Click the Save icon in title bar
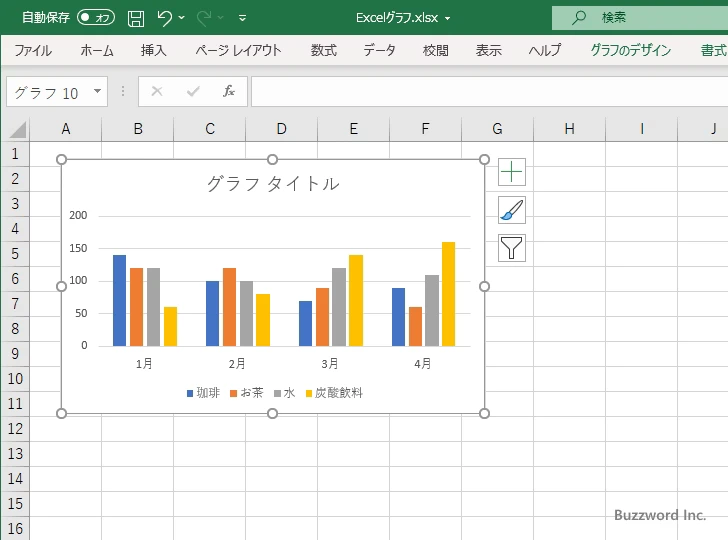This screenshot has height=540, width=728. point(136,18)
